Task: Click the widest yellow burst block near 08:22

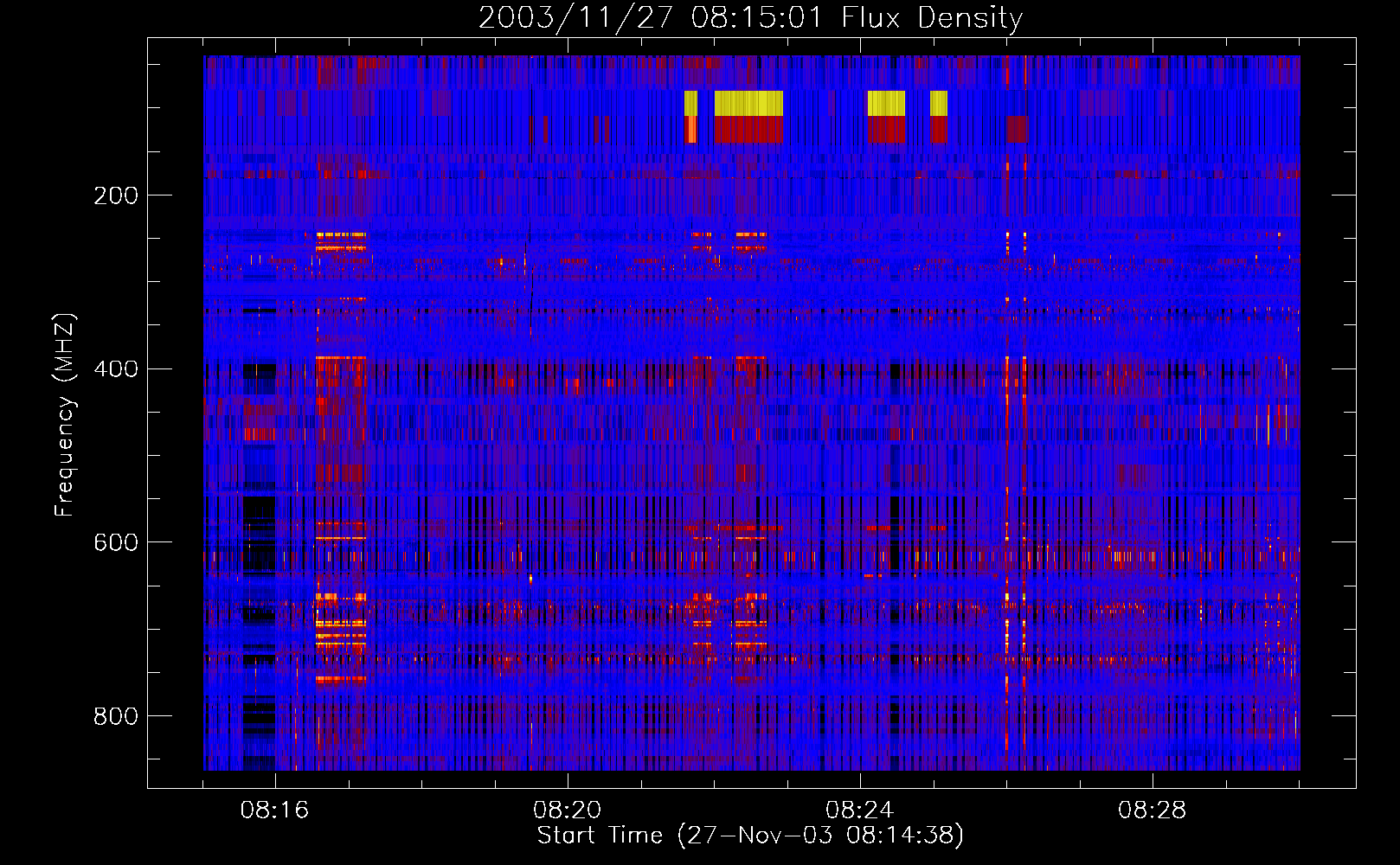Action: point(748,104)
